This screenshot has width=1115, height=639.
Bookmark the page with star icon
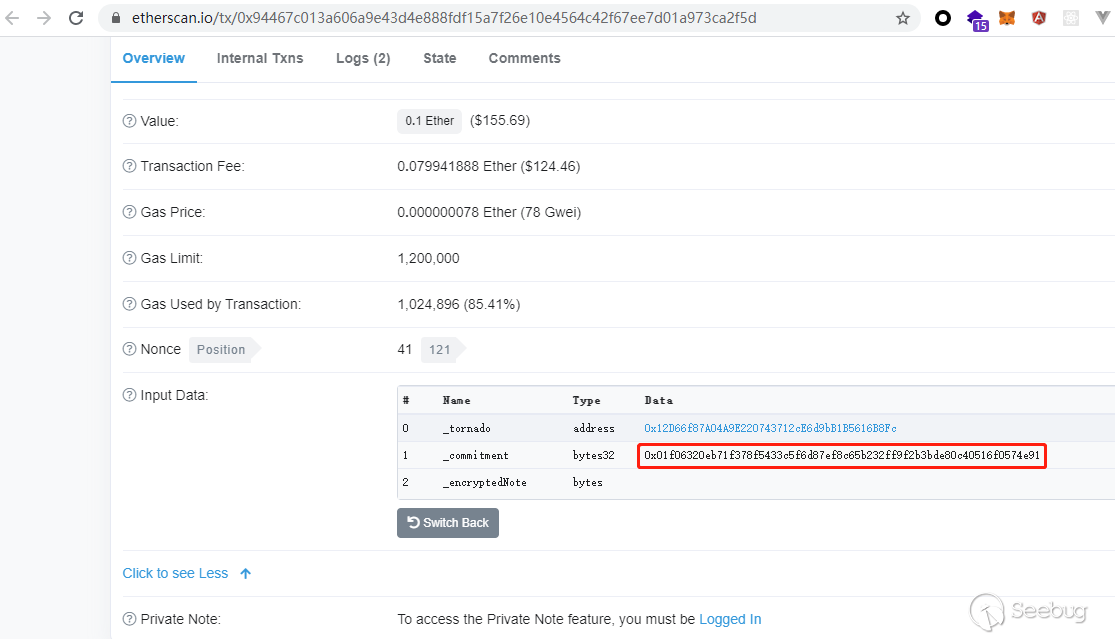click(x=902, y=18)
